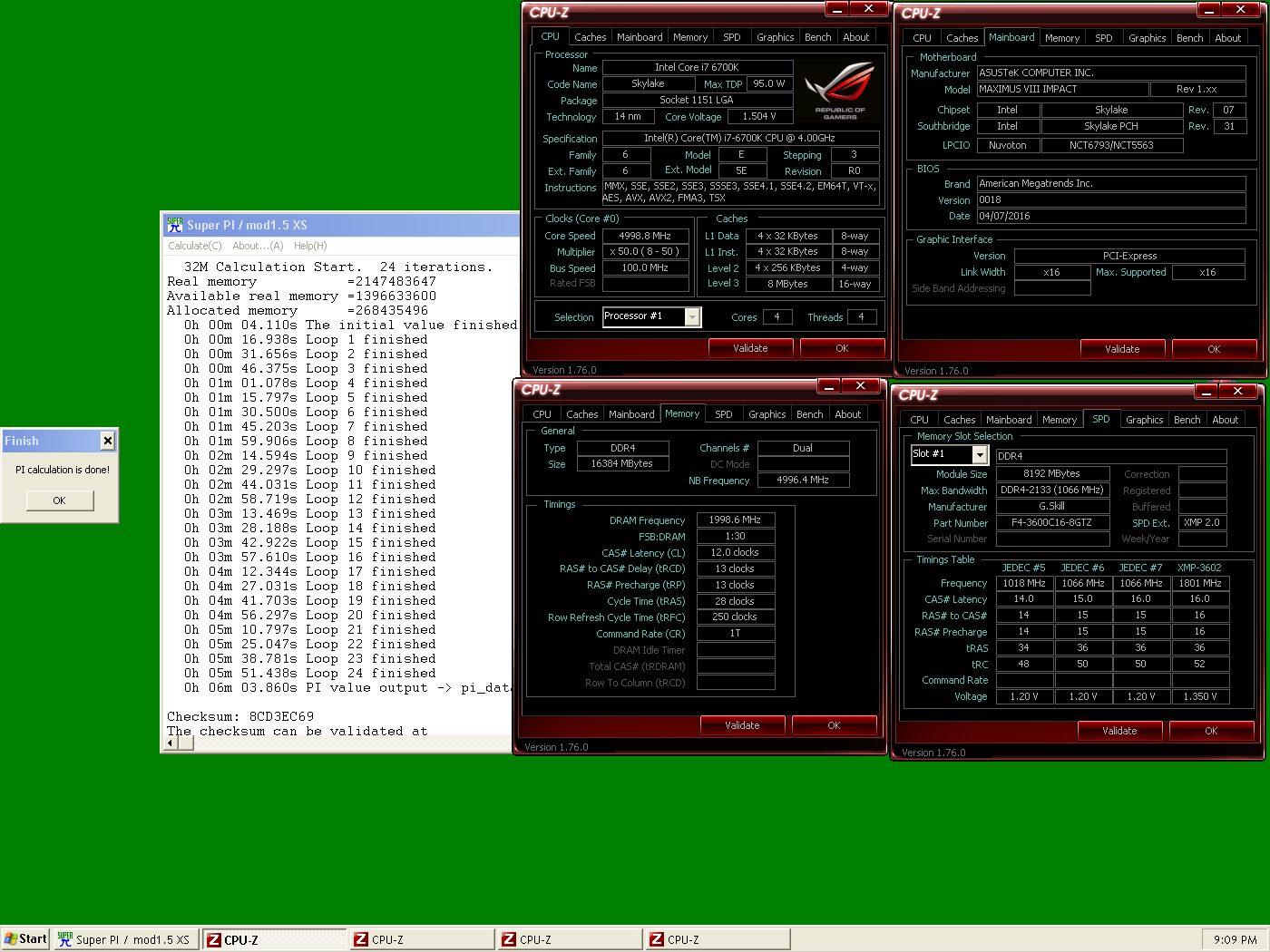Select Memory tab in the Mainboard window

pyautogui.click(x=1061, y=38)
